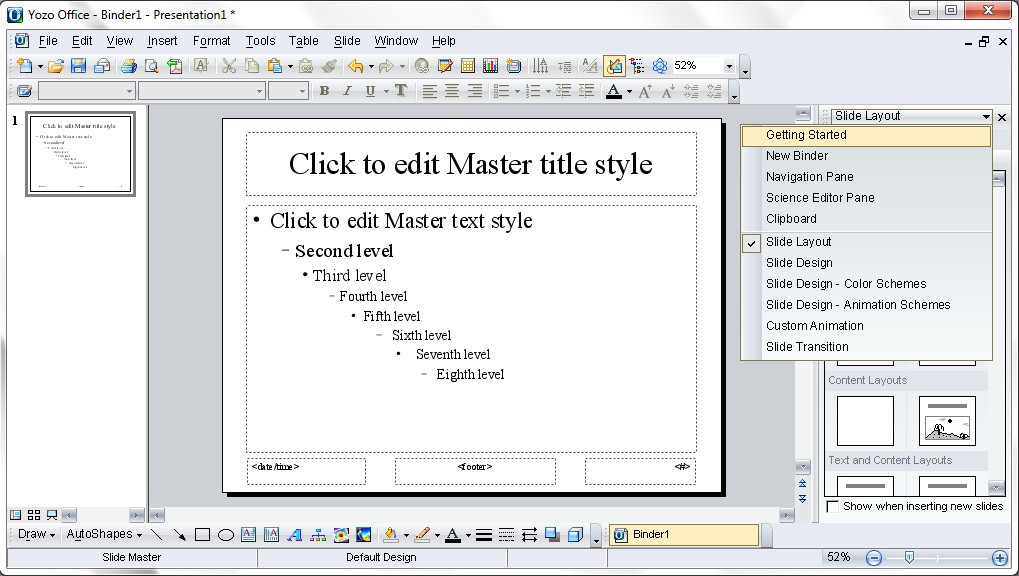Open the Insert menu

tap(162, 41)
